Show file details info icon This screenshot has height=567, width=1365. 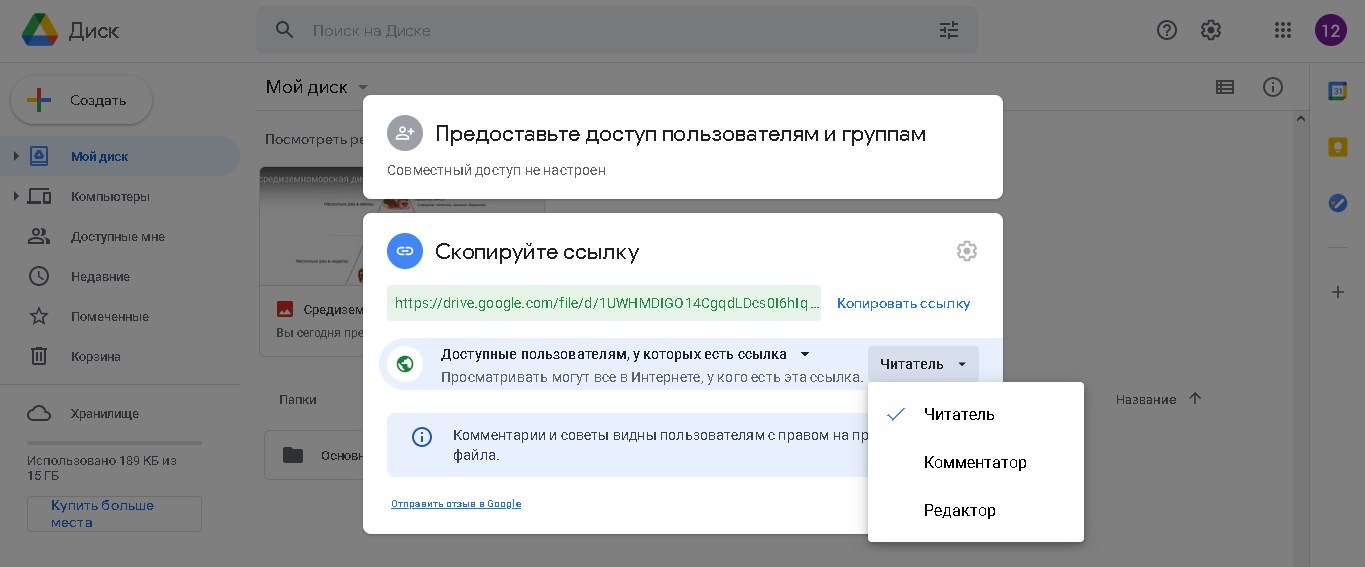click(x=1273, y=87)
